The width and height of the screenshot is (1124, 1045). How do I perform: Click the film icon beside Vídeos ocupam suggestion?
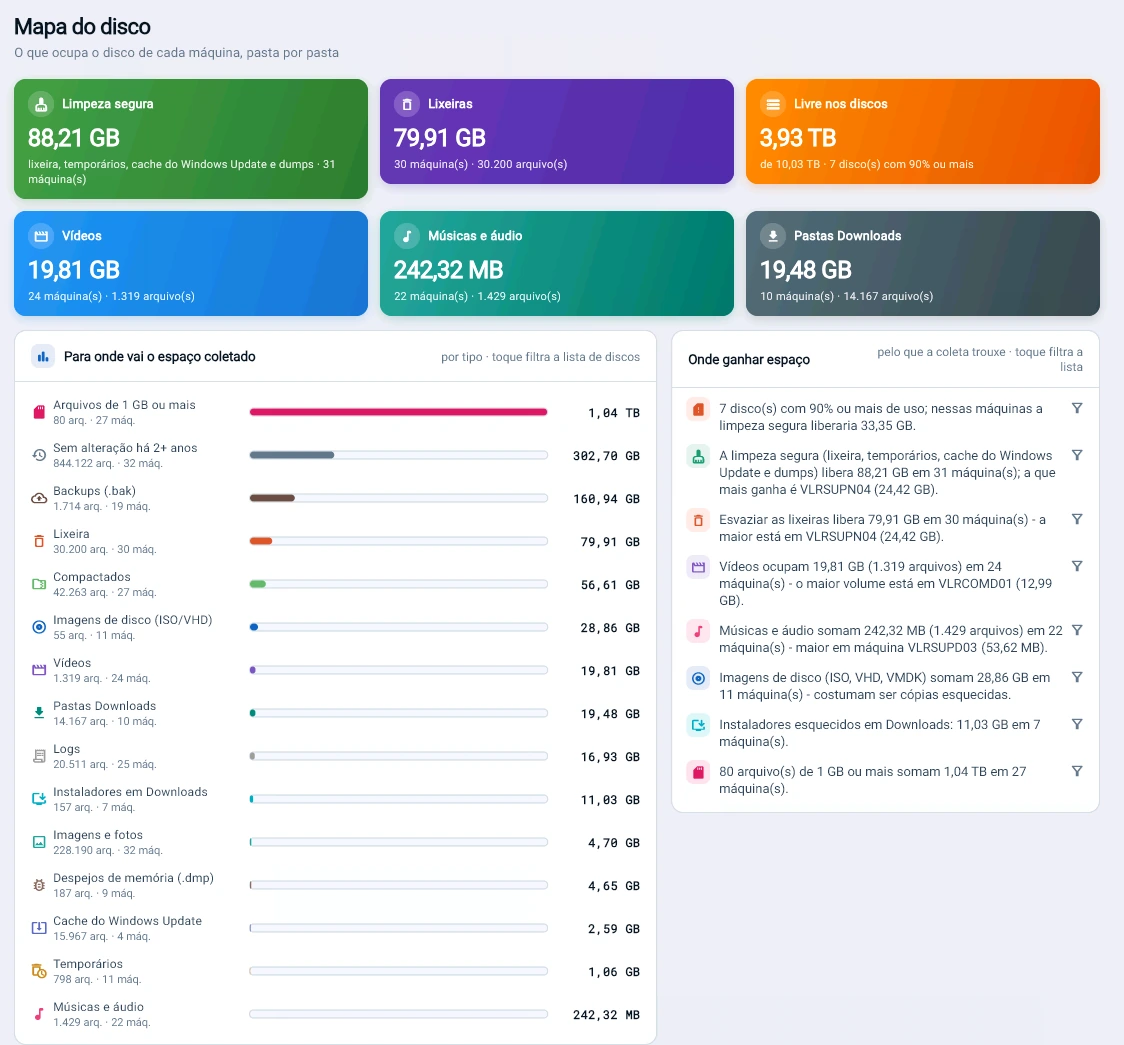(x=698, y=568)
